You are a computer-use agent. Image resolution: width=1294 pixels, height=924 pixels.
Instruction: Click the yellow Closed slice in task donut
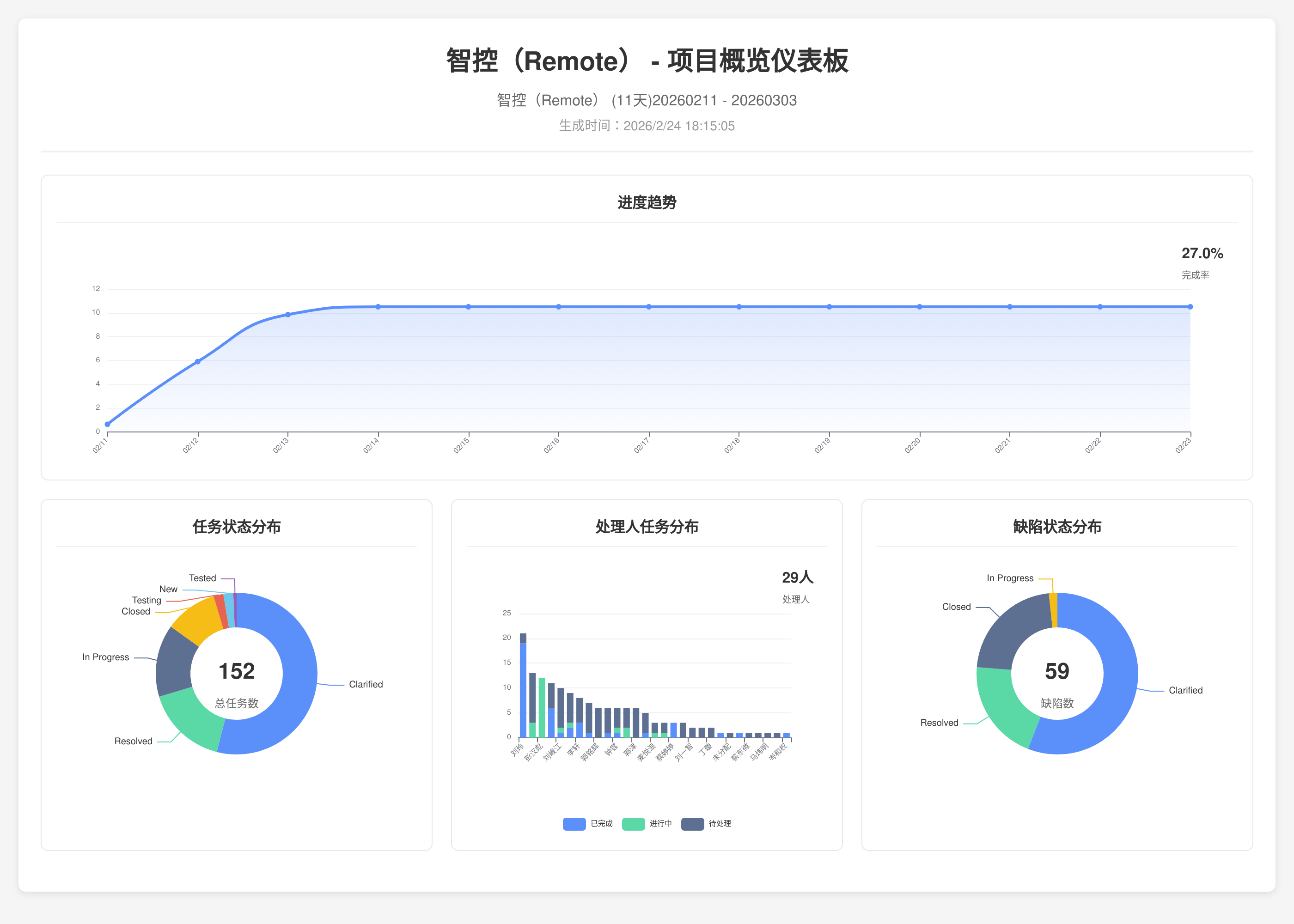click(199, 619)
